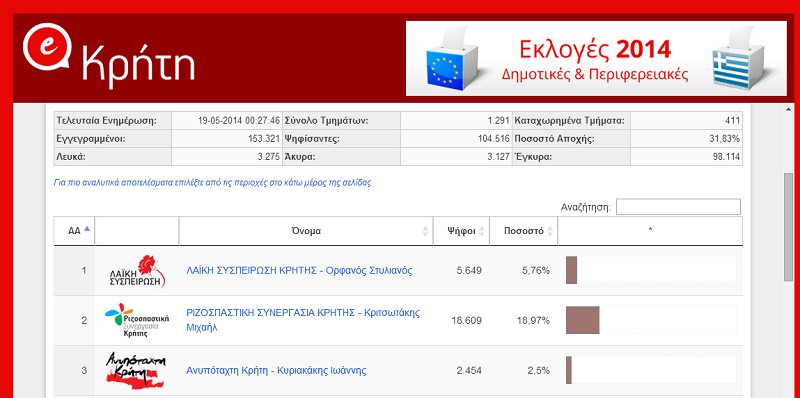Image resolution: width=800 pixels, height=398 pixels.
Task: Open Ανυπότακτη Κρήτη - Κυριακάκης Ιωάννης link
Action: click(x=276, y=370)
